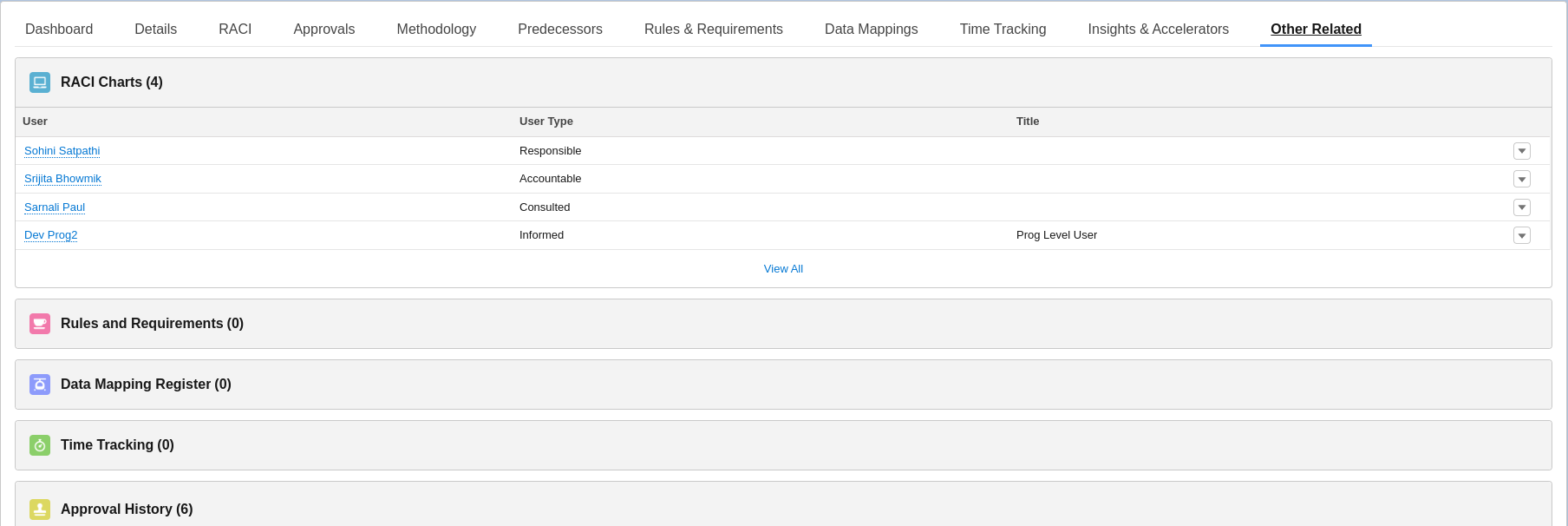Go to the Approvals tab
This screenshot has width=1568, height=526.
(x=324, y=30)
